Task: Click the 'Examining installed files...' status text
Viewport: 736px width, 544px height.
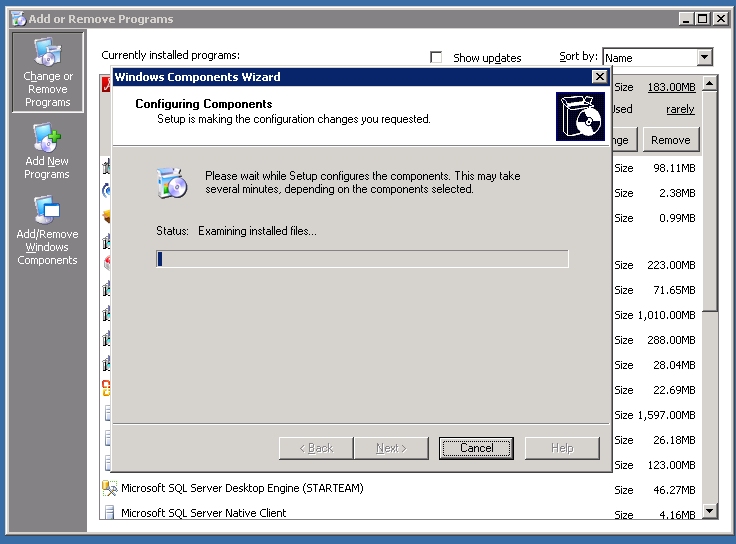Action: pyautogui.click(x=257, y=231)
